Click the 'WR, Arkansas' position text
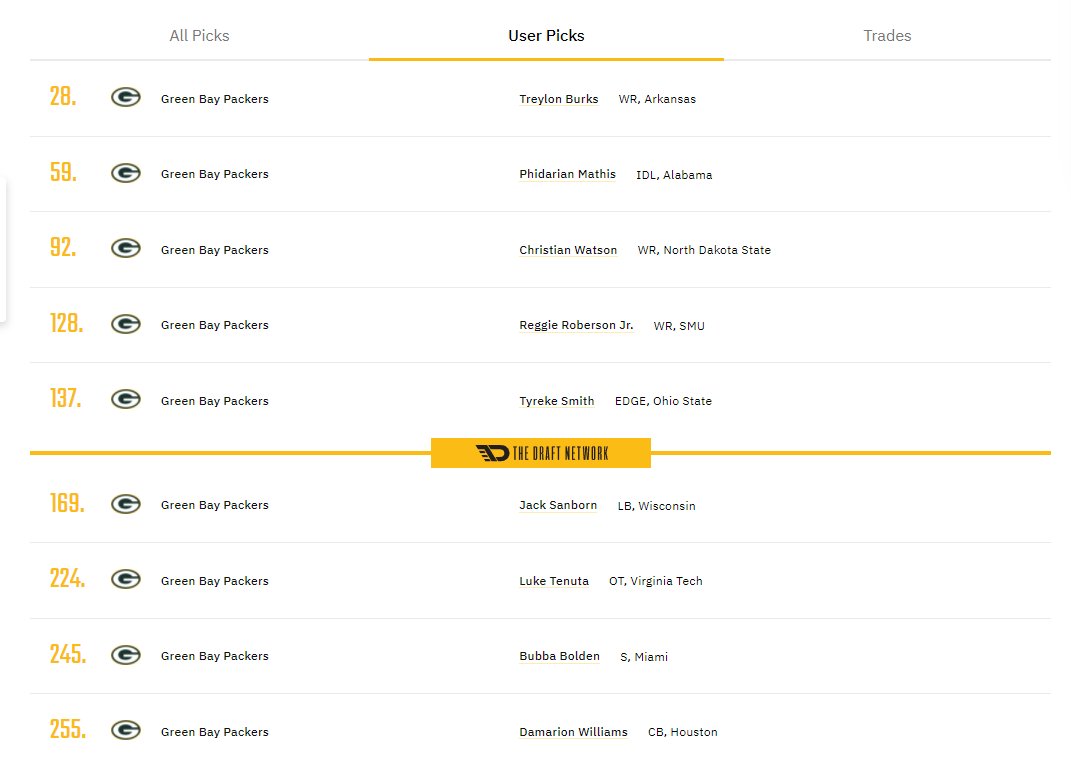The image size is (1071, 768). [x=657, y=99]
